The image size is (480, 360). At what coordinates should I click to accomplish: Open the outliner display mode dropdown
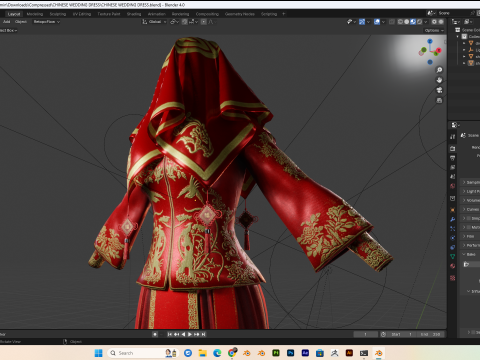tap(456, 22)
